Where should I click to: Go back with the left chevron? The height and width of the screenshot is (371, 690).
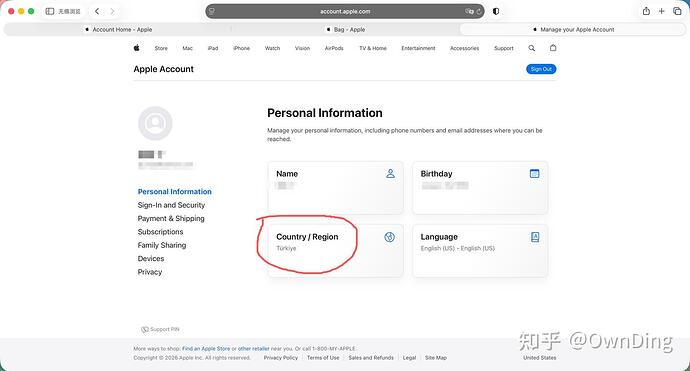[x=97, y=11]
